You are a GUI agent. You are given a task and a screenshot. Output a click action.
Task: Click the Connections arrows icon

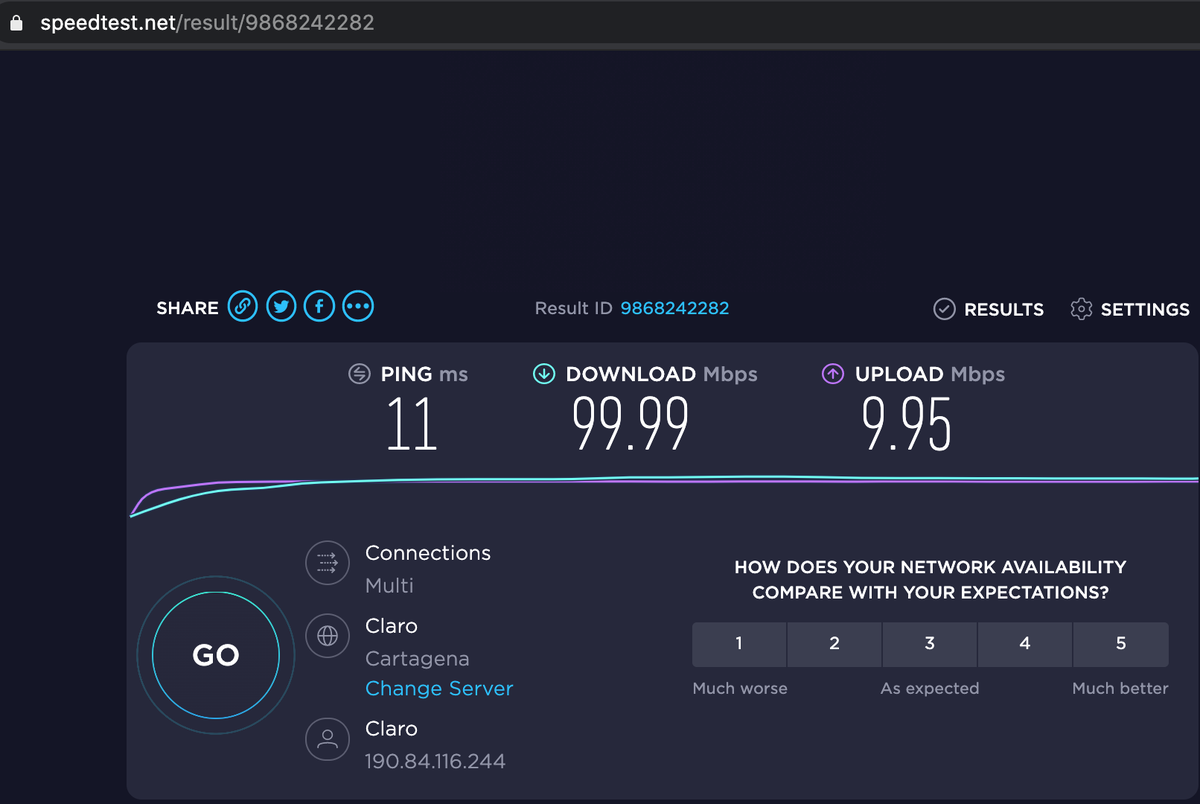(x=327, y=563)
